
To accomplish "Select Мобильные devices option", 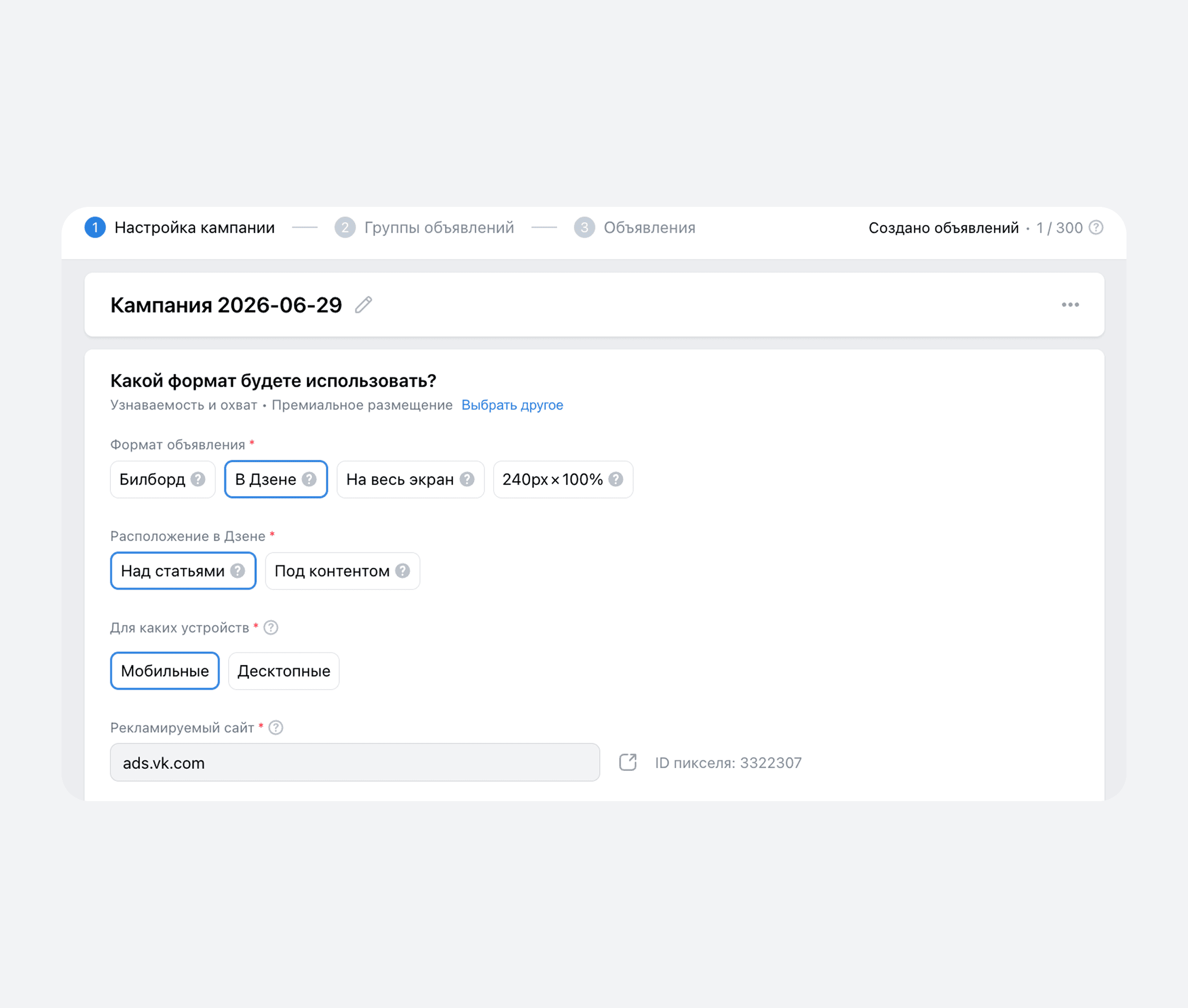I will pos(165,670).
